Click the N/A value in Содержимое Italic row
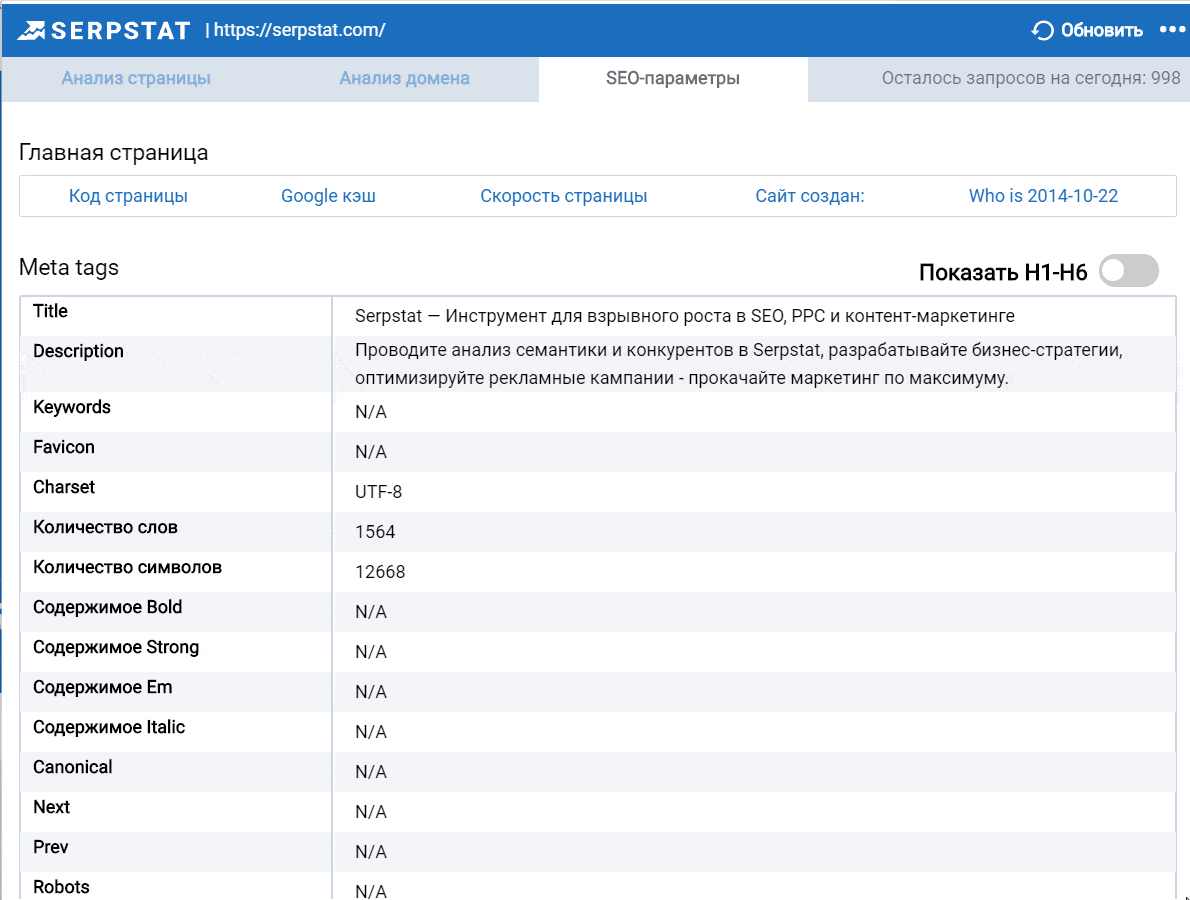 click(371, 732)
